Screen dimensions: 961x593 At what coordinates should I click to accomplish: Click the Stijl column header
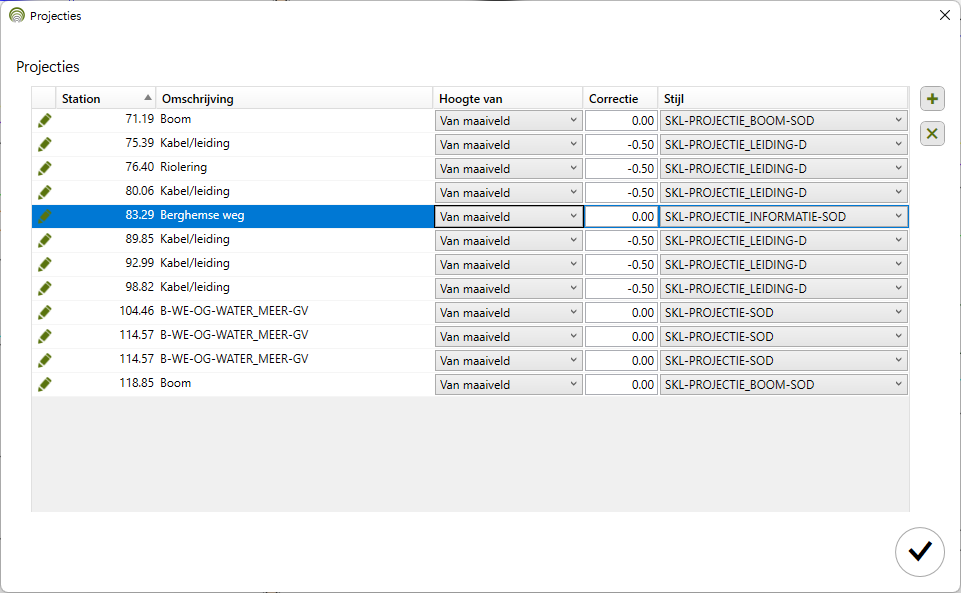[x=783, y=99]
